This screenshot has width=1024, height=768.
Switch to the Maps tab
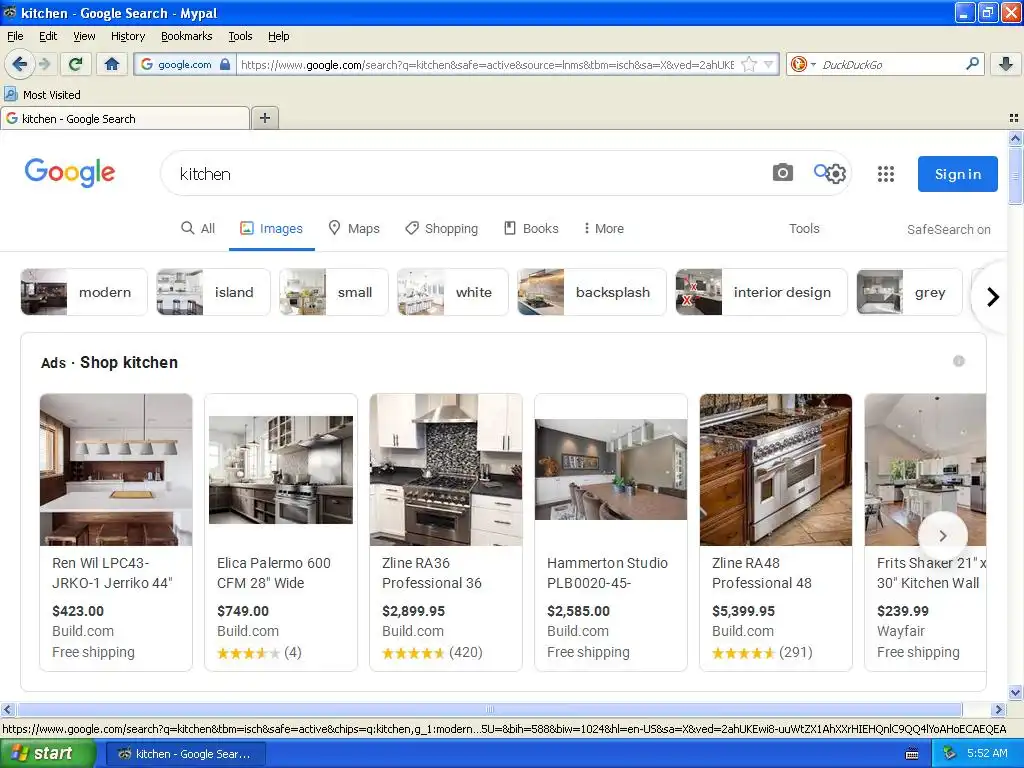tap(353, 229)
